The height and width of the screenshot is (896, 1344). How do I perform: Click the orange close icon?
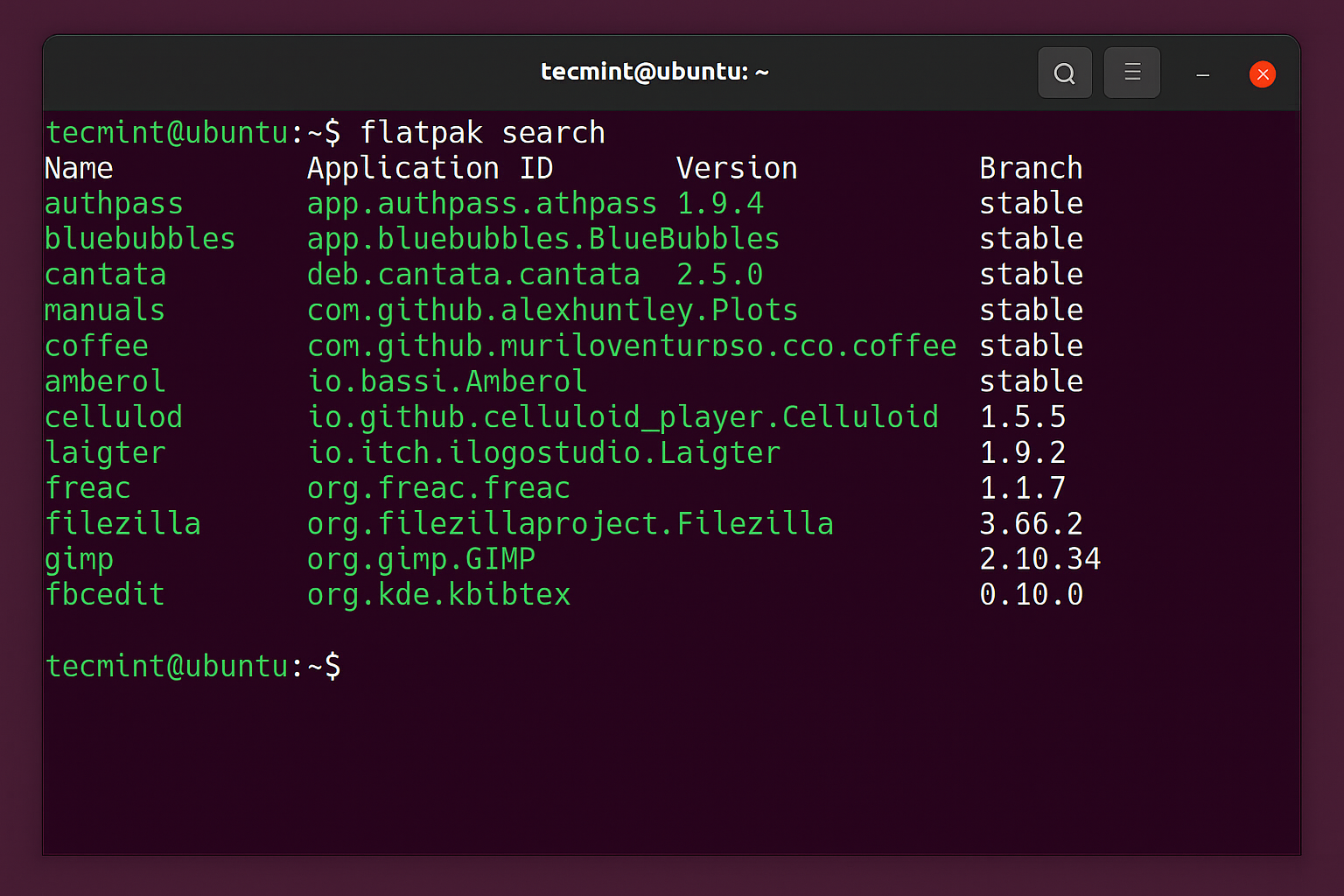point(1262,73)
